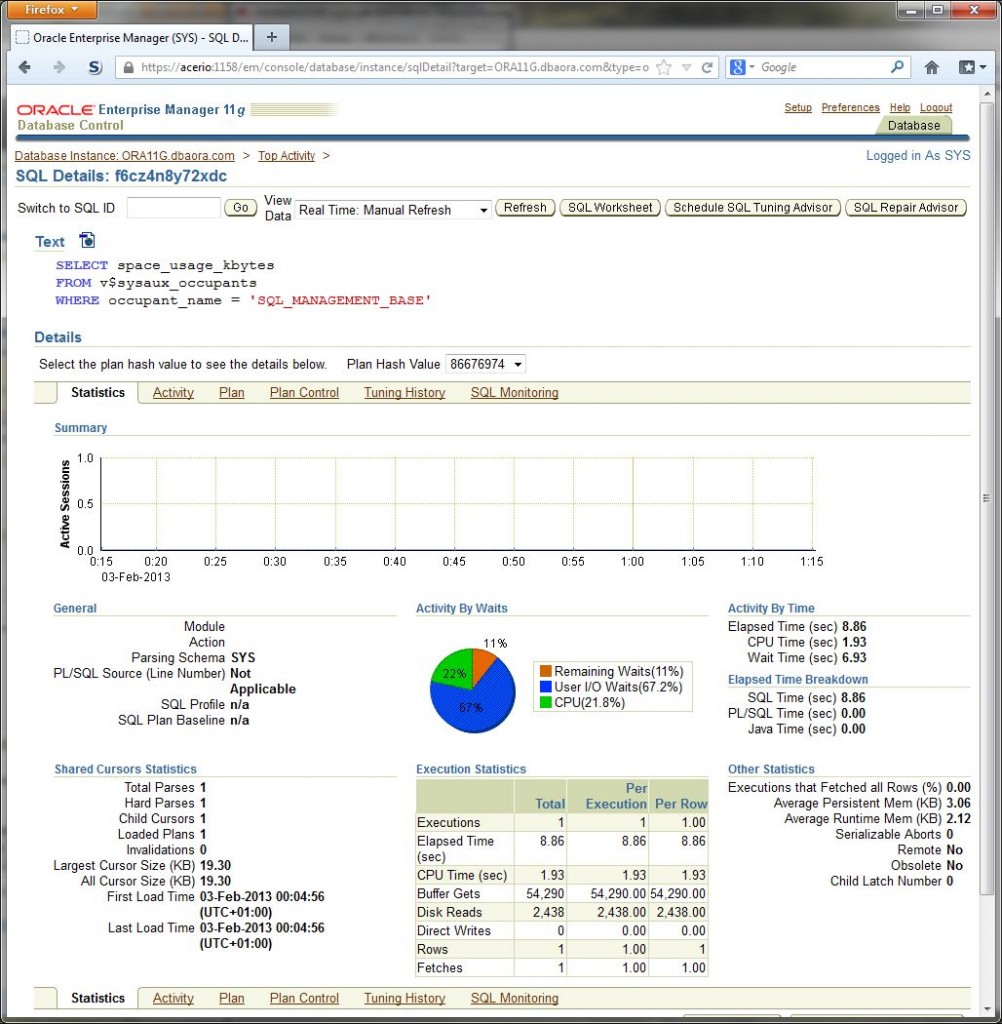Click the Database tab at top right
This screenshot has height=1024, width=1002.
(913, 125)
